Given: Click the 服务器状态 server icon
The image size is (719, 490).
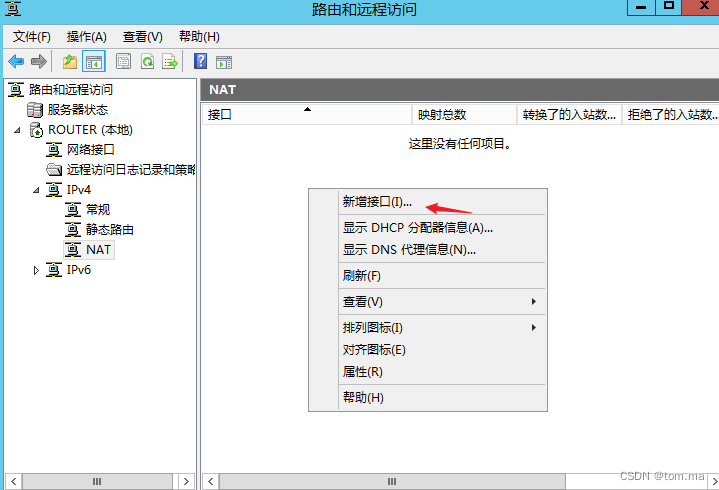Looking at the screenshot, I should coord(35,110).
